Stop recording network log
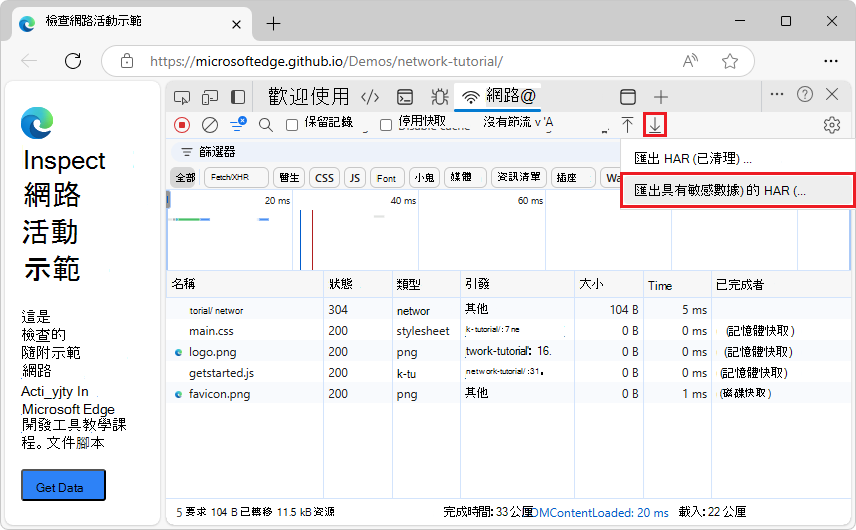Viewport: 856px width, 530px height. [x=182, y=125]
